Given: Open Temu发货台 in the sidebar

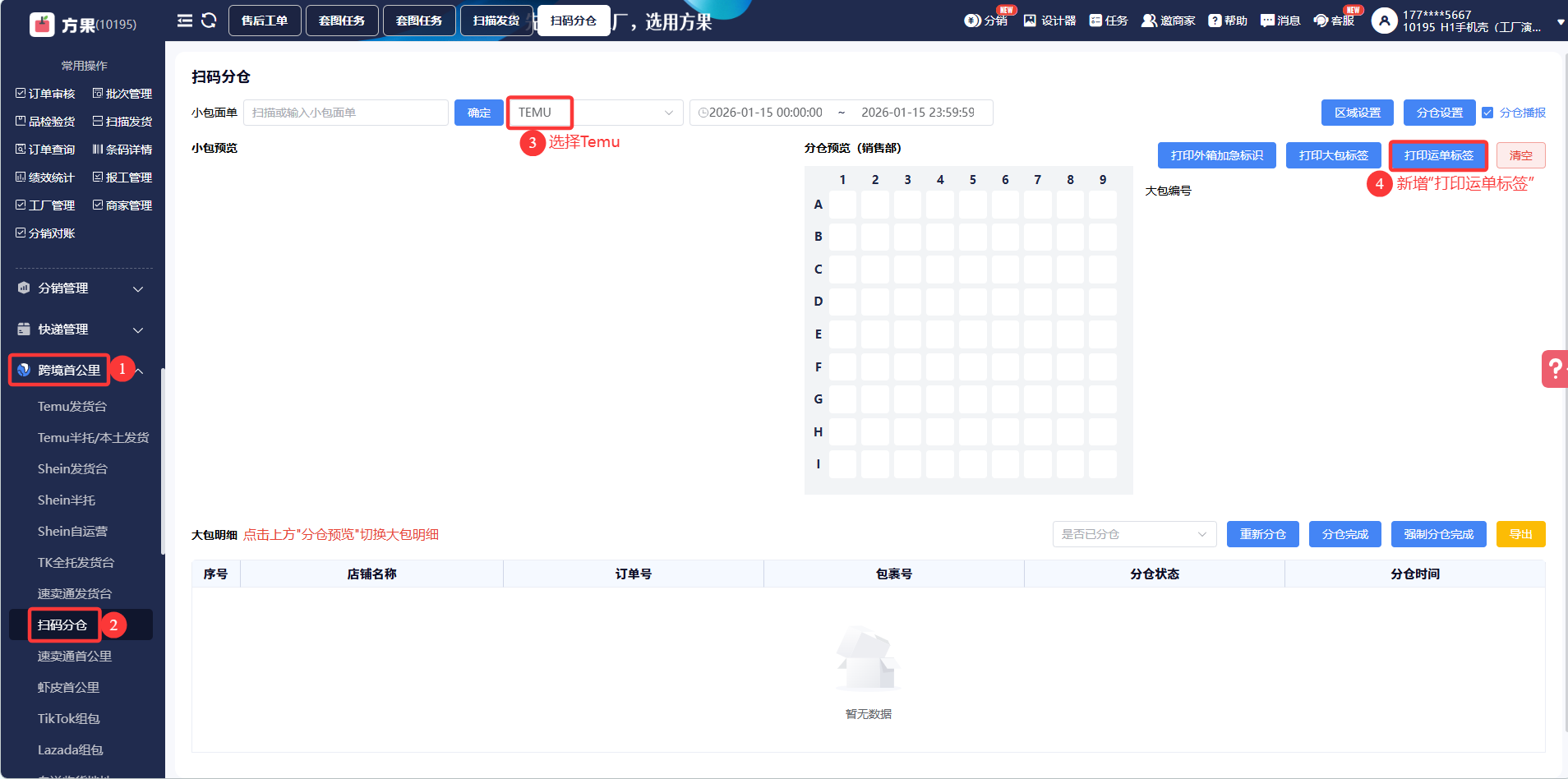Looking at the screenshot, I should pyautogui.click(x=72, y=407).
